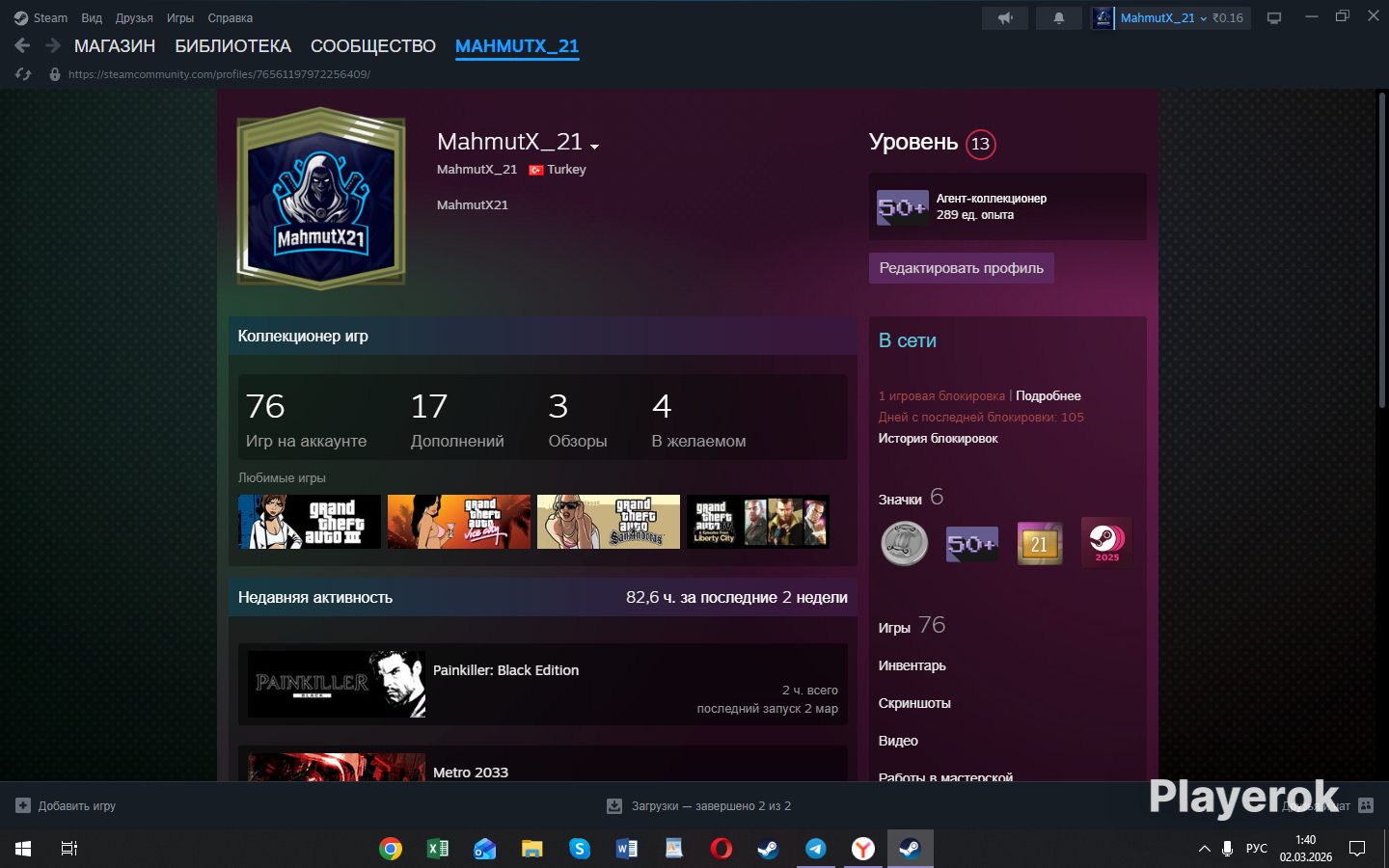Viewport: 1389px width, 868px height.
Task: Open the Windows notification center icon
Action: (1357, 849)
